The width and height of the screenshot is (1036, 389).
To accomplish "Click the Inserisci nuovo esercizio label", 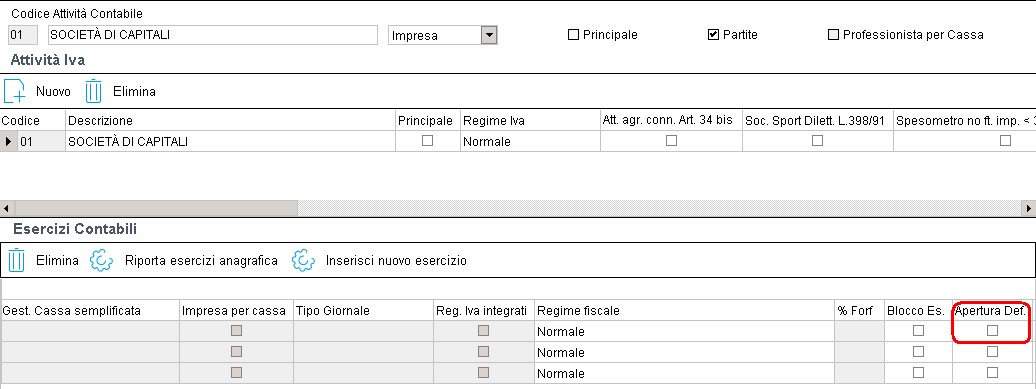I will (396, 261).
